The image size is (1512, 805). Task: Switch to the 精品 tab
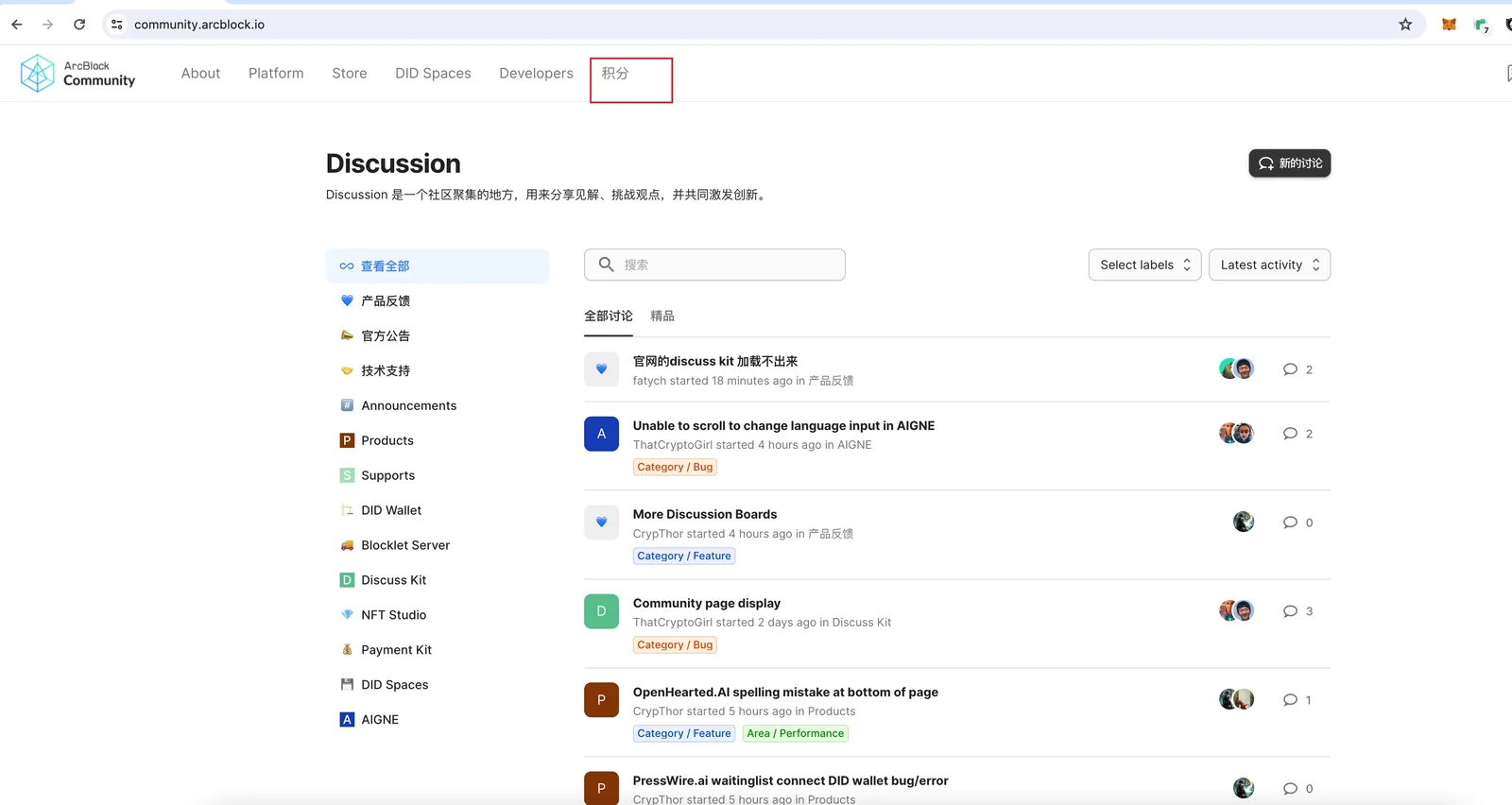click(x=662, y=316)
